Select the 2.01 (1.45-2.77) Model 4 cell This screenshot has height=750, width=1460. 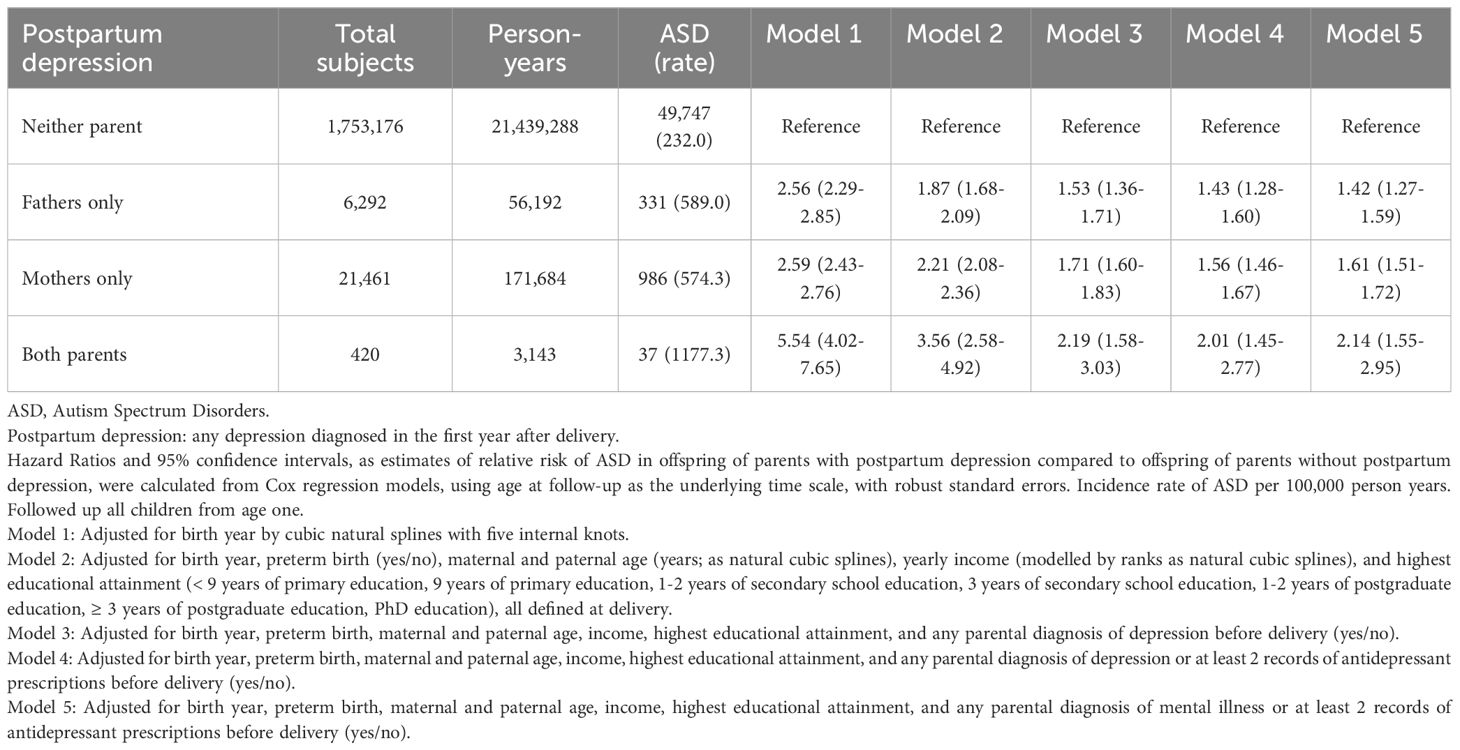(1240, 354)
